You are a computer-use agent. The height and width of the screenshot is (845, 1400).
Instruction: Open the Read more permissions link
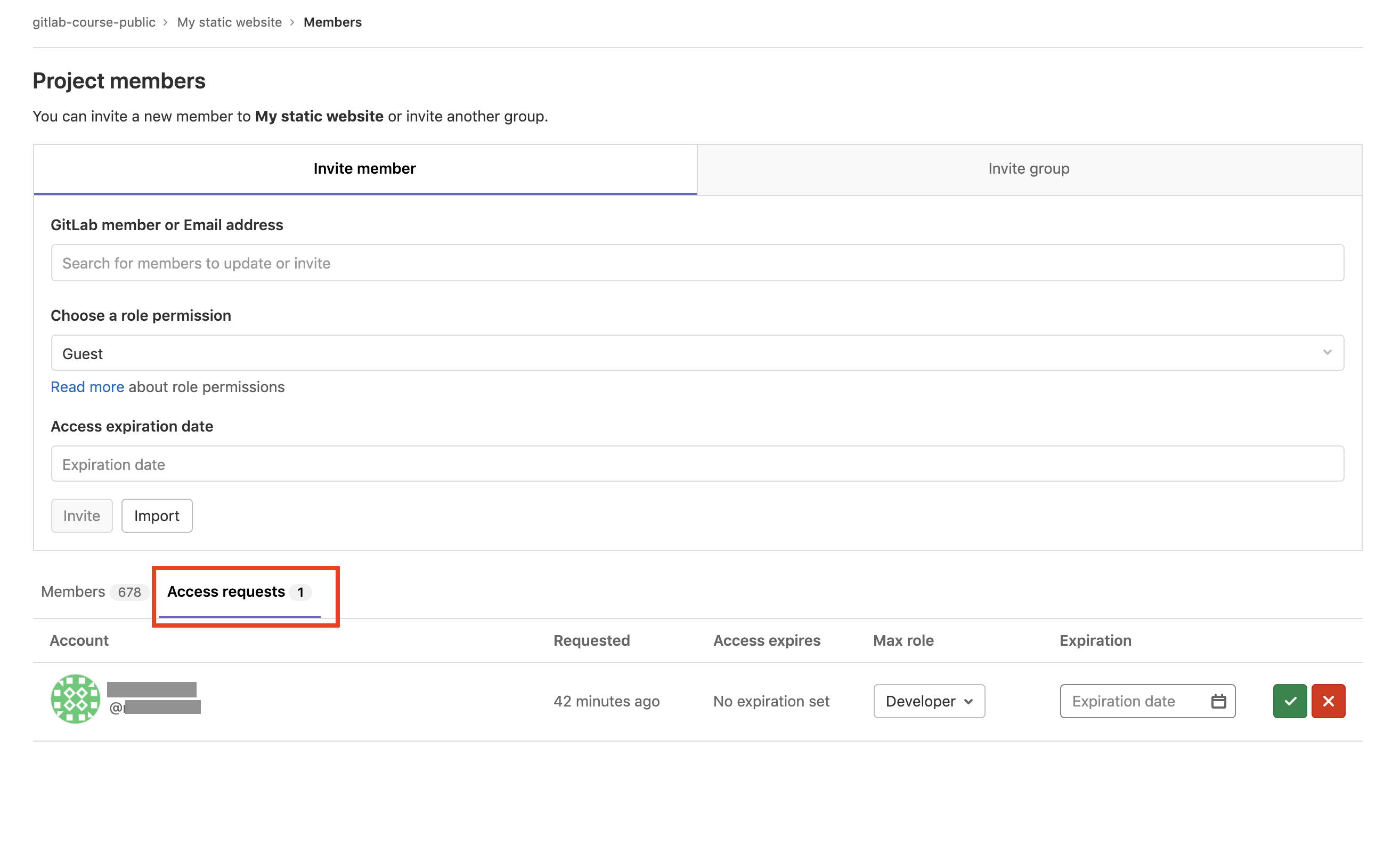point(87,387)
